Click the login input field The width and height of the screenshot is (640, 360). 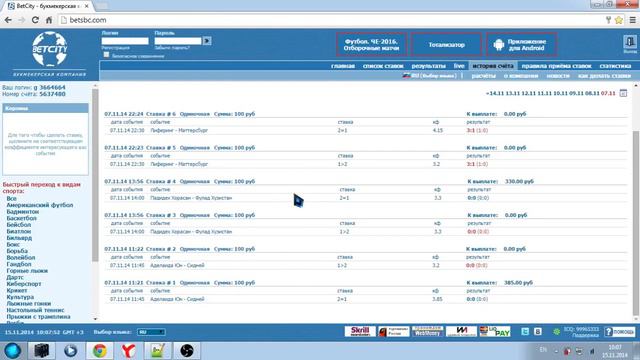click(x=125, y=41)
